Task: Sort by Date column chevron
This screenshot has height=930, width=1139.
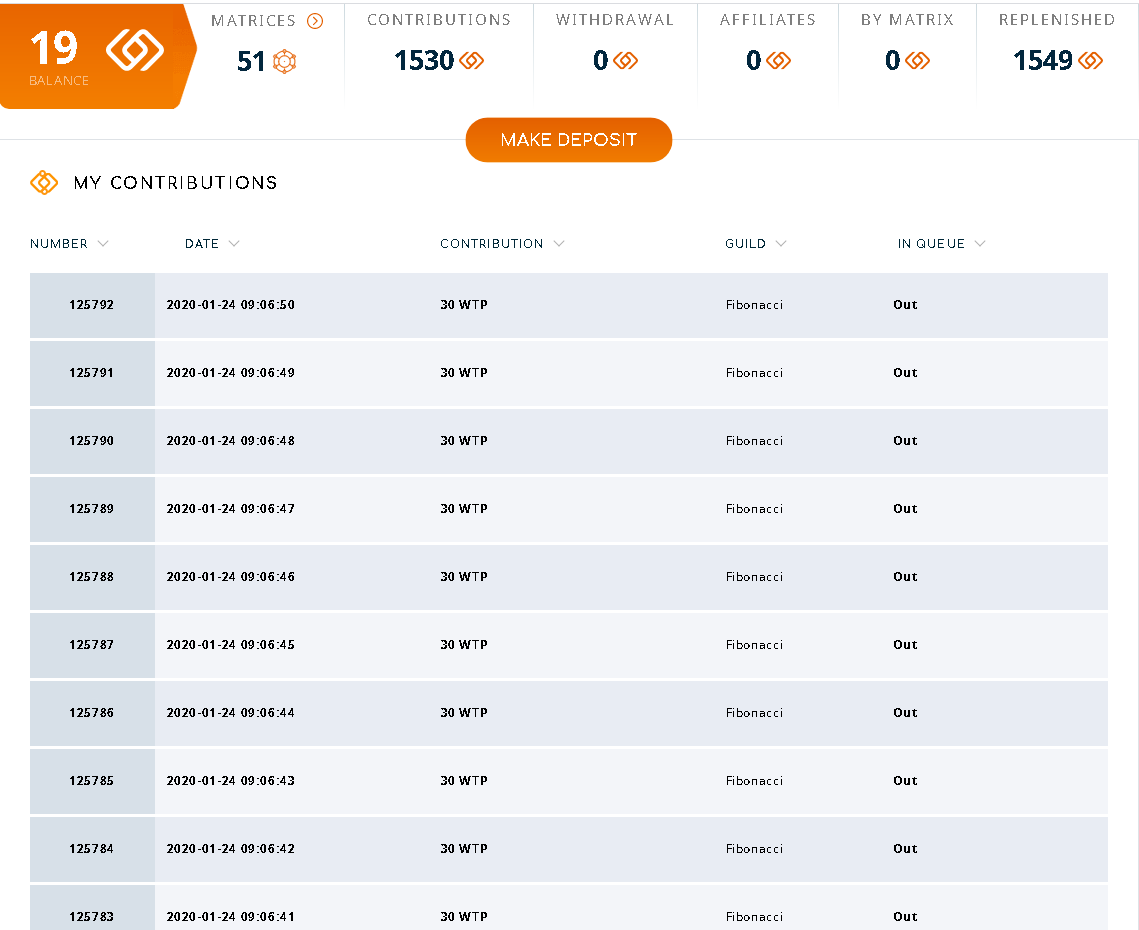Action: (x=233, y=243)
